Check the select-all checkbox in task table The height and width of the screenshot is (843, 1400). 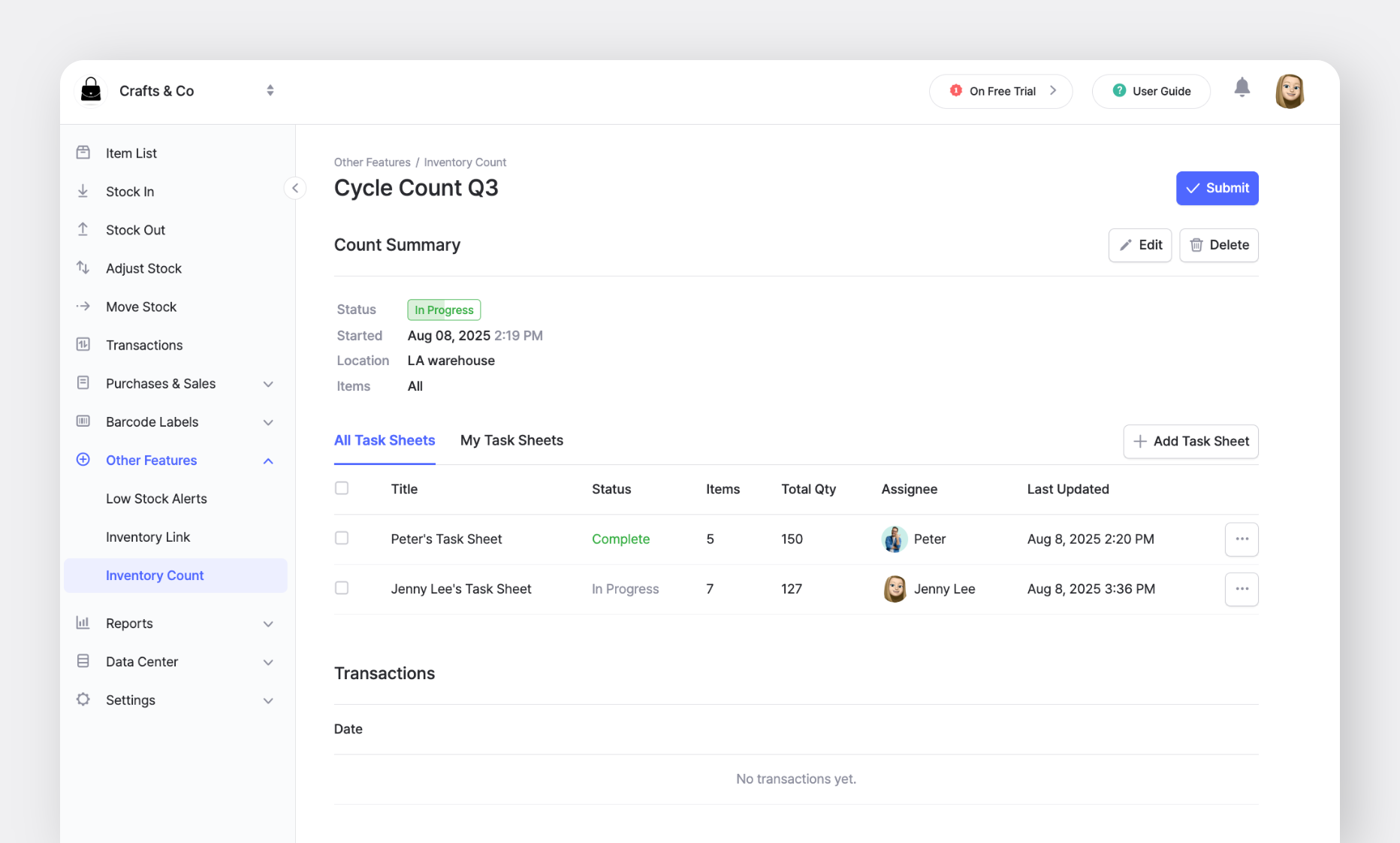[x=342, y=488]
